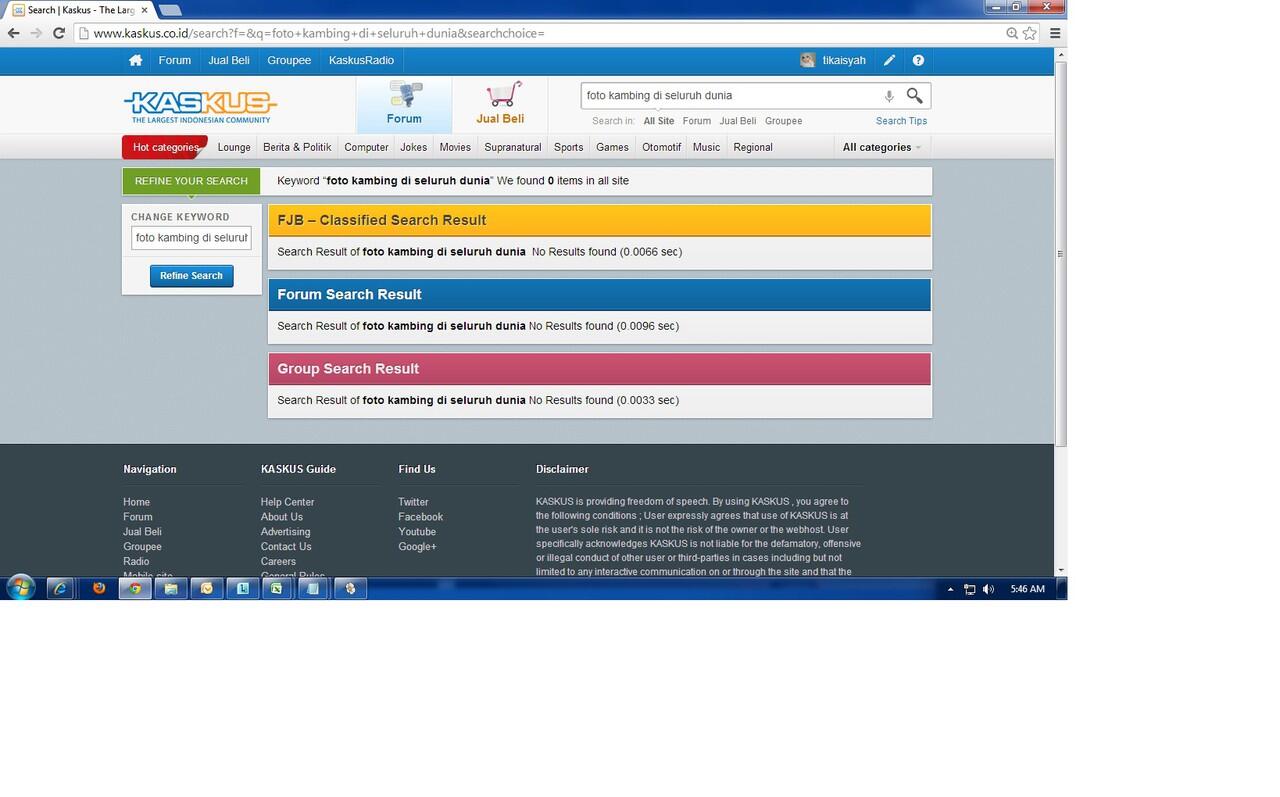The height and width of the screenshot is (797, 1280).
Task: Open the Chrome menu button
Action: [1055, 33]
